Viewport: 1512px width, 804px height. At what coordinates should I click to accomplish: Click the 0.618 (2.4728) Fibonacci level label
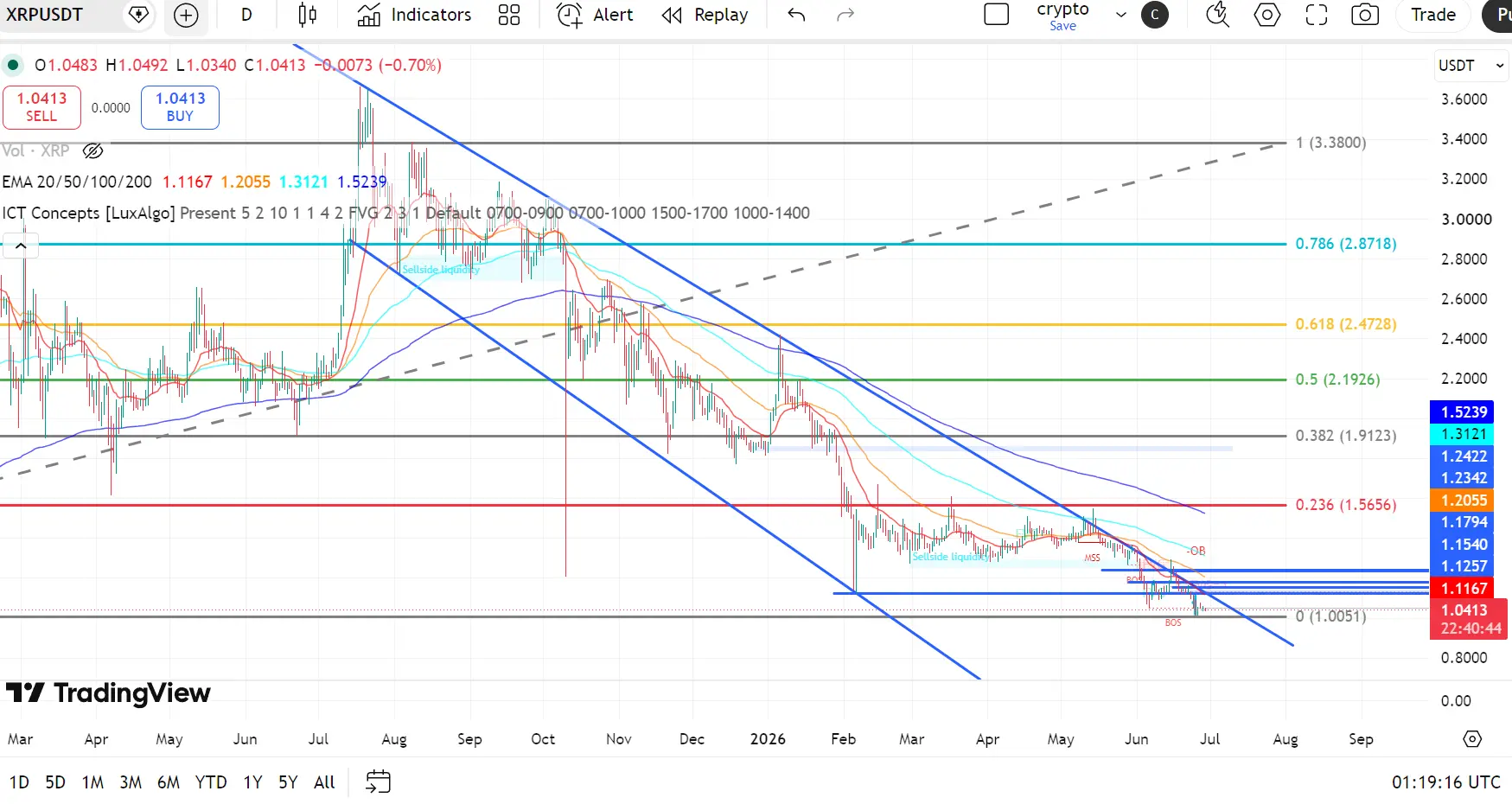(x=1346, y=324)
